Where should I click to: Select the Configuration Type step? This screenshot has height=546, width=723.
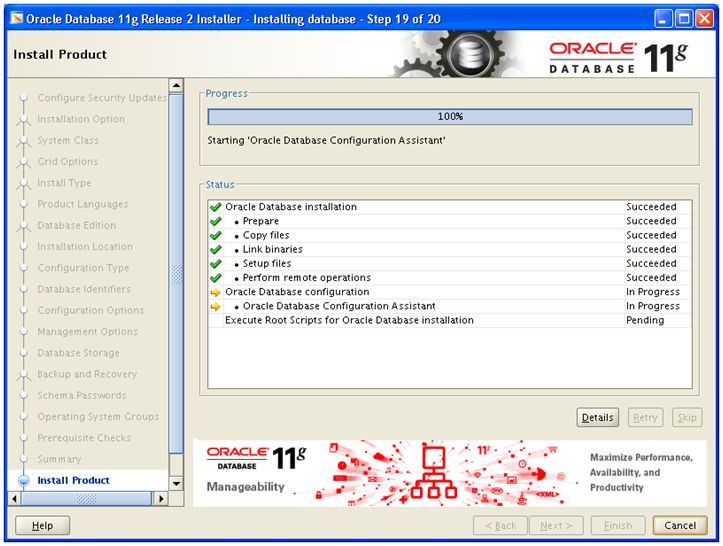[83, 268]
